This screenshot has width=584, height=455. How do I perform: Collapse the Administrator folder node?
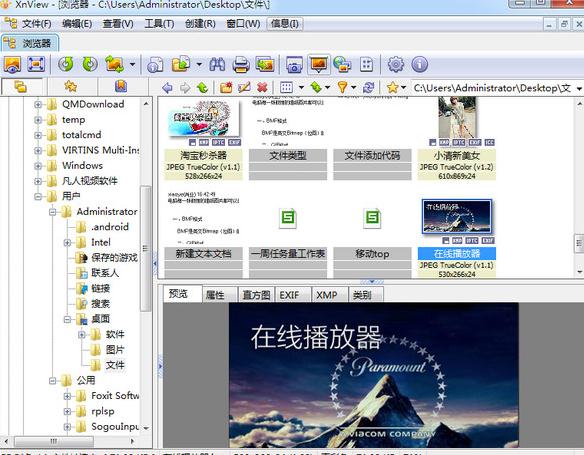[x=53, y=212]
